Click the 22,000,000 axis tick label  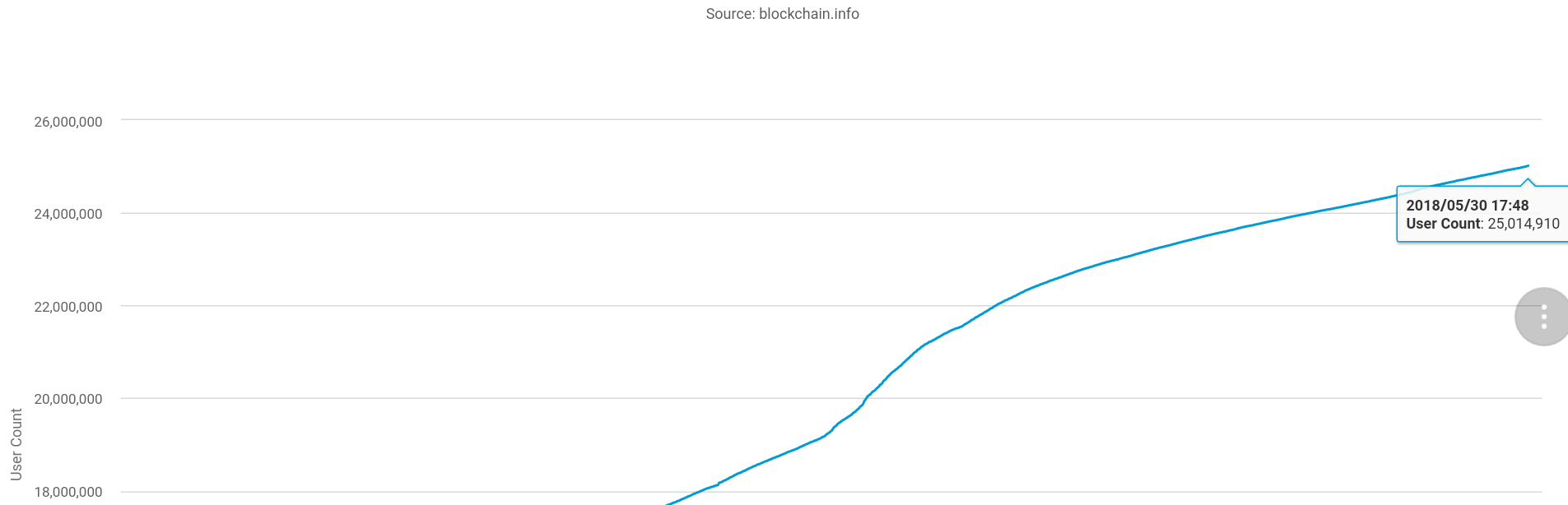(x=68, y=307)
